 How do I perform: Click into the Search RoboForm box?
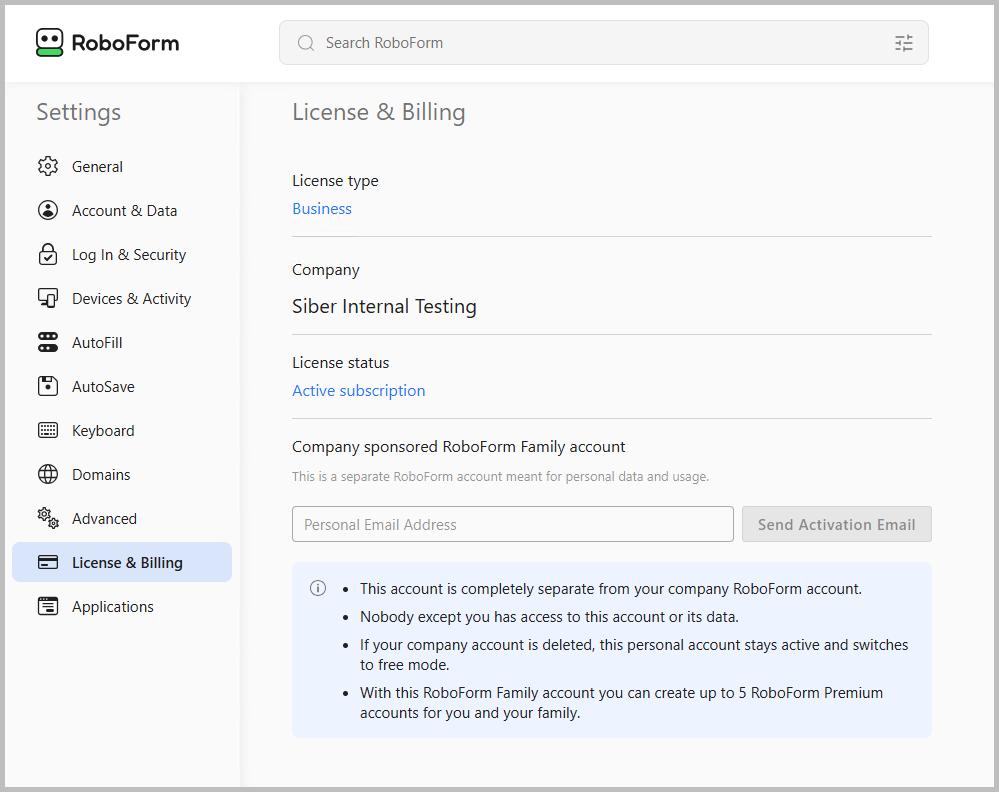tap(600, 43)
